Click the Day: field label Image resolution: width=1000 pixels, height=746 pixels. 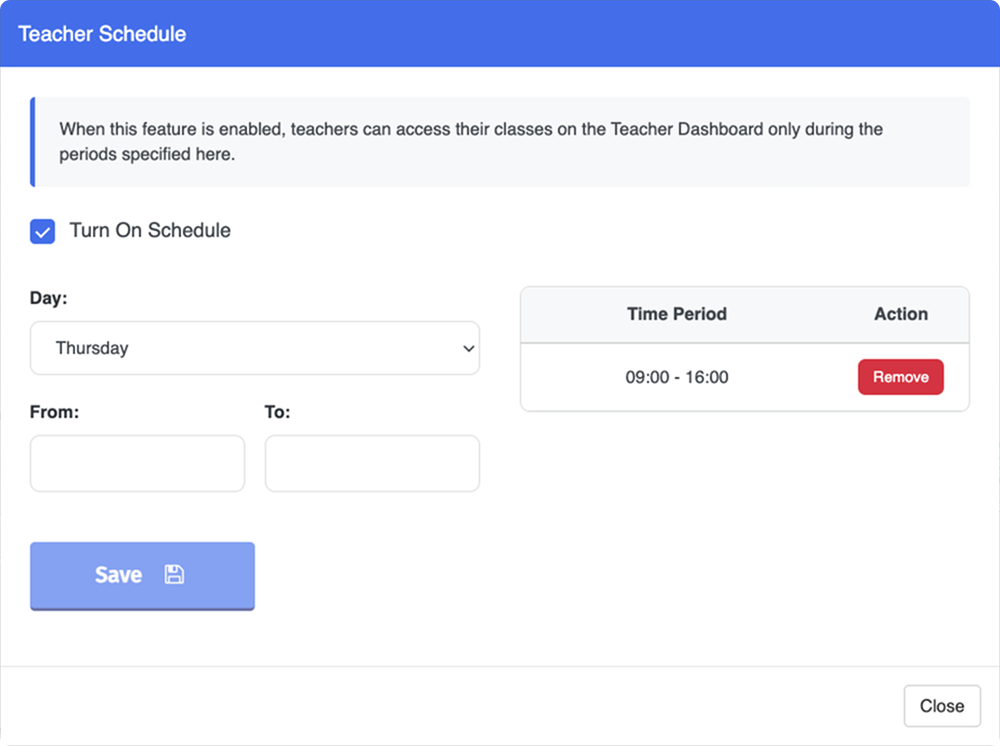pyautogui.click(x=48, y=298)
